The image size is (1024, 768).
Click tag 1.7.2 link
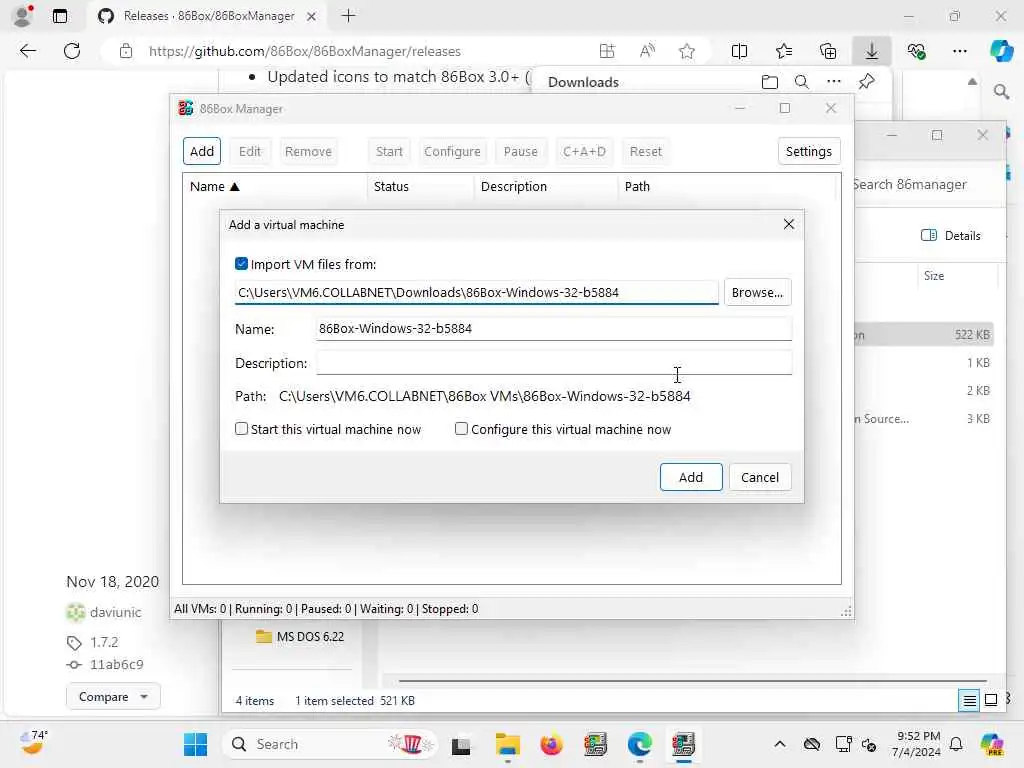[104, 642]
